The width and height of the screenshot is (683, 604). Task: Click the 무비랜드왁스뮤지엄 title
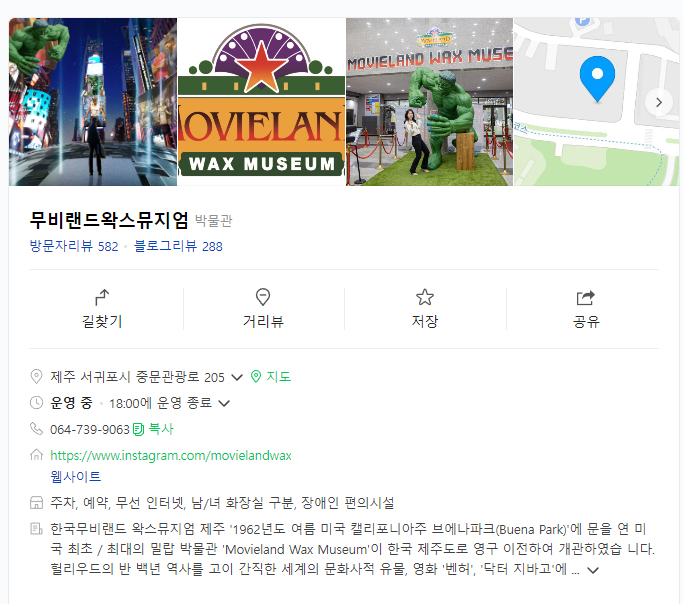tap(109, 220)
